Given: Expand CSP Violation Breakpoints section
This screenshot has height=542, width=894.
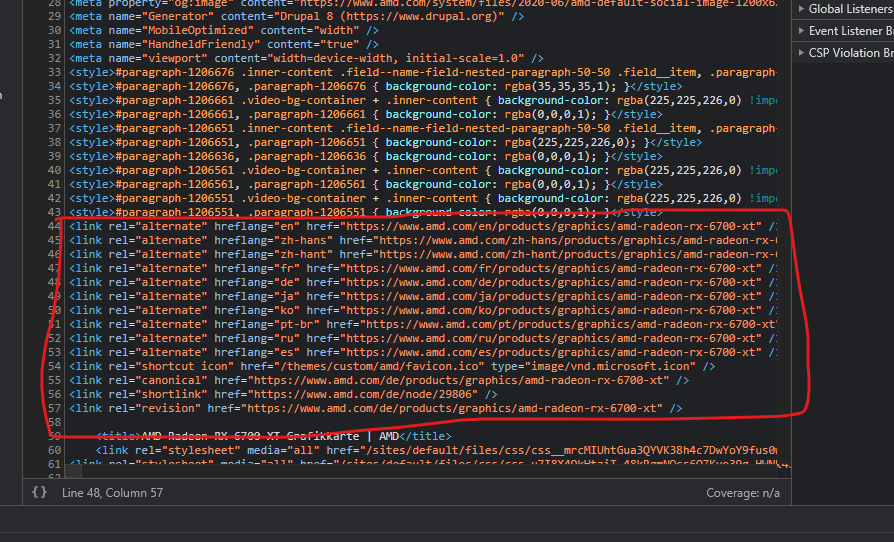Looking at the screenshot, I should tap(843, 52).
